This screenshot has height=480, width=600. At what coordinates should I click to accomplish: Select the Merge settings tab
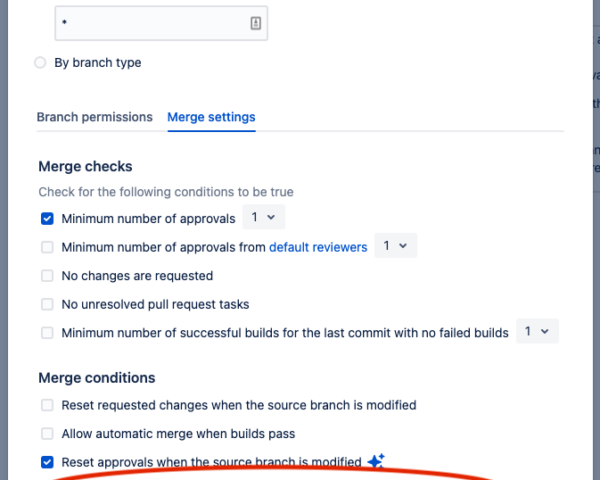coord(211,117)
